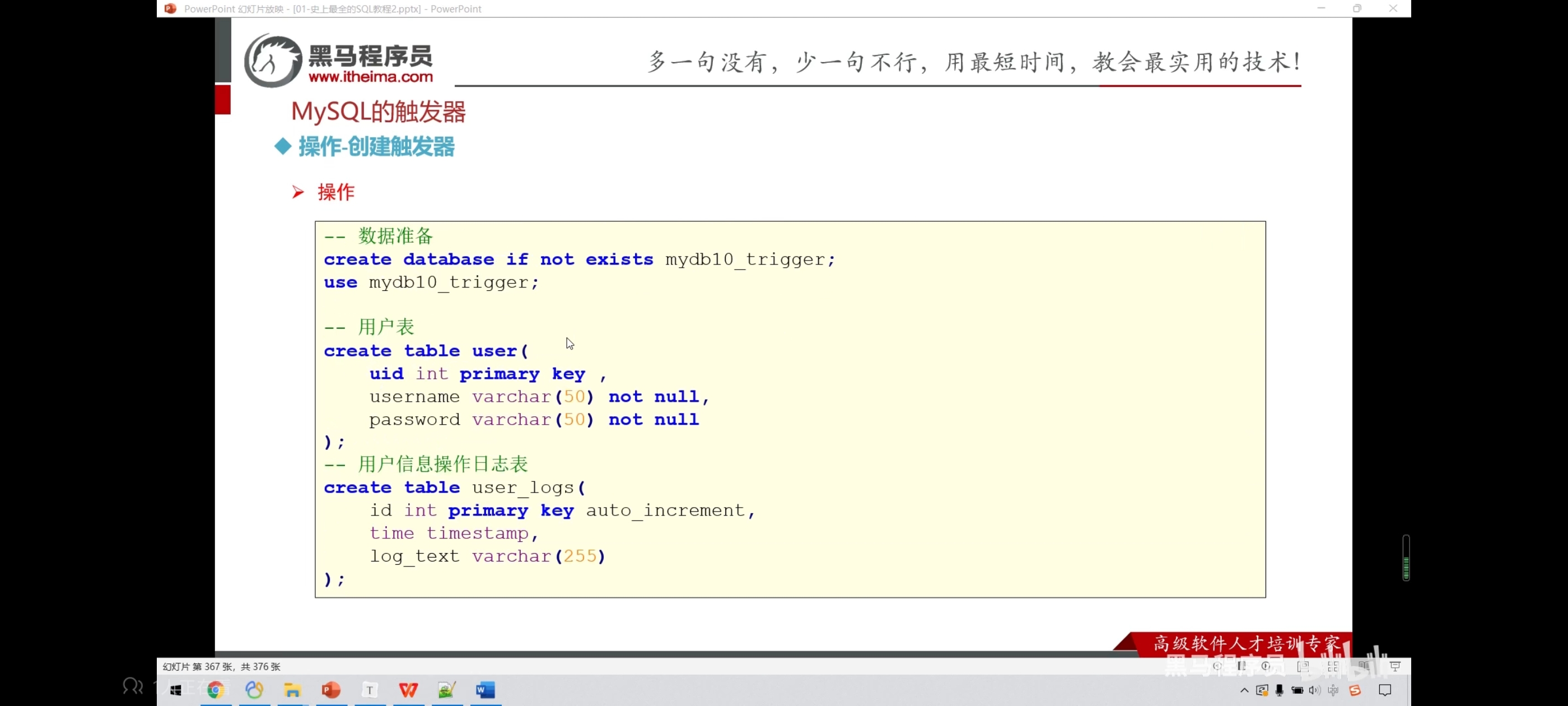Viewport: 1568px width, 706px height.
Task: Open File Explorer from taskbar
Action: pos(293,690)
